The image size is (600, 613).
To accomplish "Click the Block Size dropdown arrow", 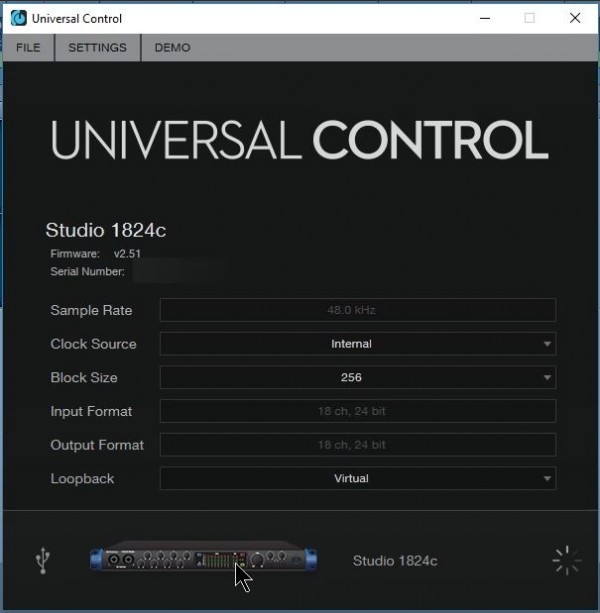I will 547,378.
